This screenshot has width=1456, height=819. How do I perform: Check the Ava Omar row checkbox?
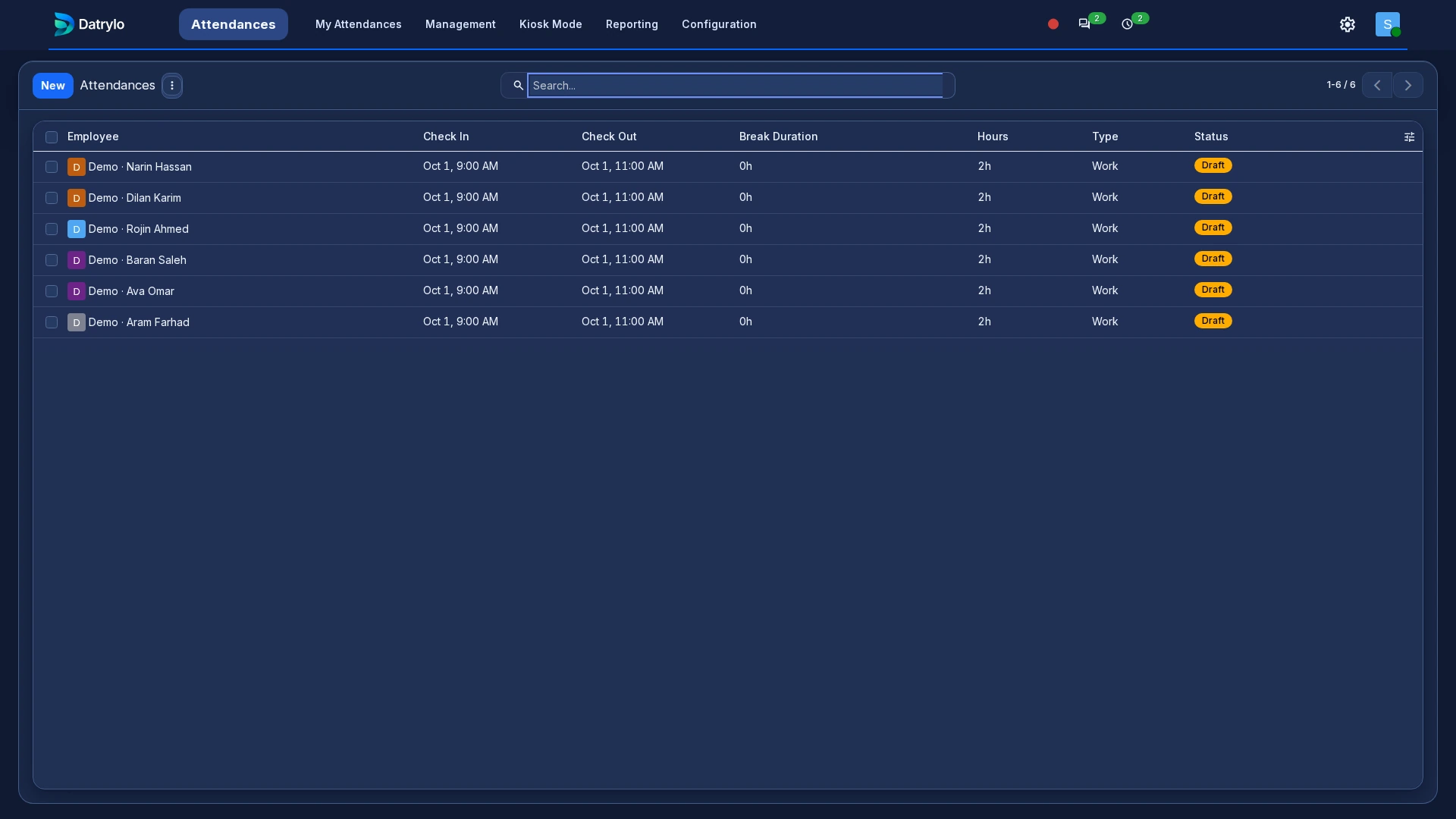coord(52,291)
